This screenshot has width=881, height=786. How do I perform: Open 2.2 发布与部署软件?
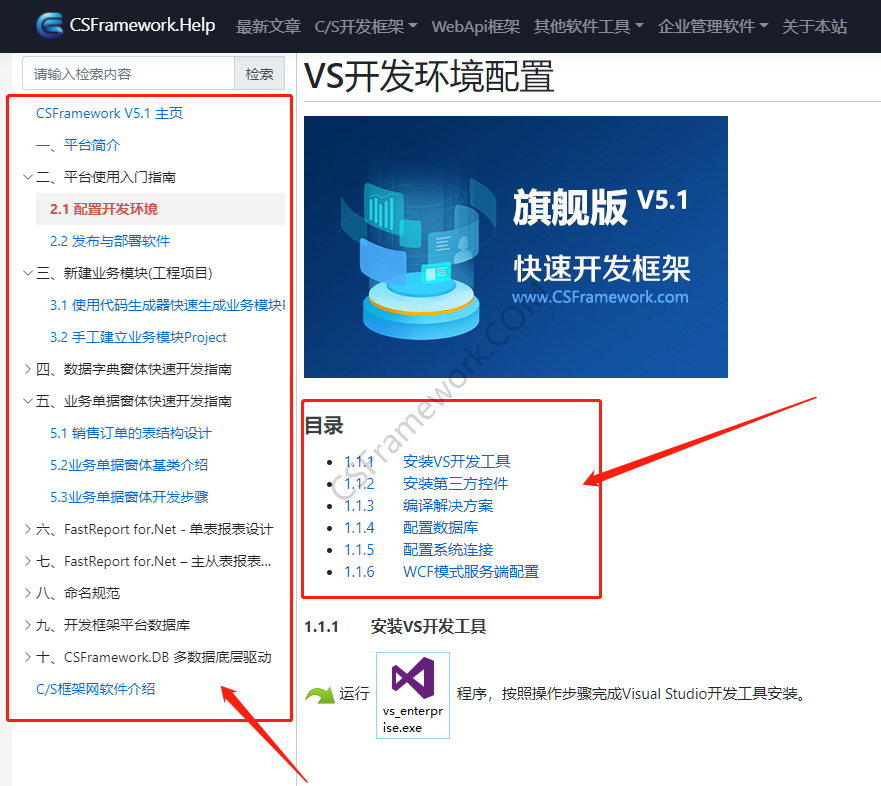point(110,241)
